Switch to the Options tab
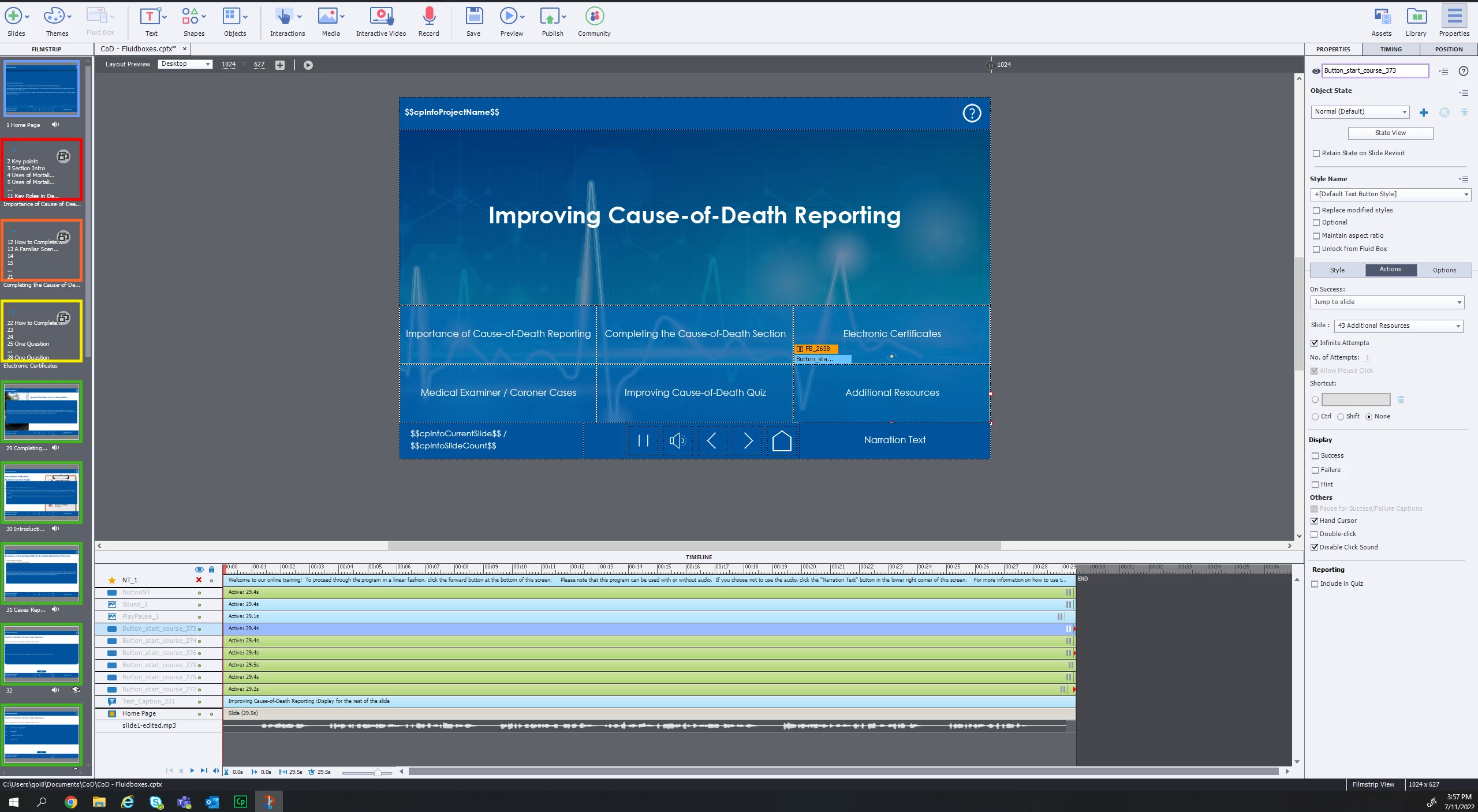This screenshot has width=1478, height=812. 1444,270
